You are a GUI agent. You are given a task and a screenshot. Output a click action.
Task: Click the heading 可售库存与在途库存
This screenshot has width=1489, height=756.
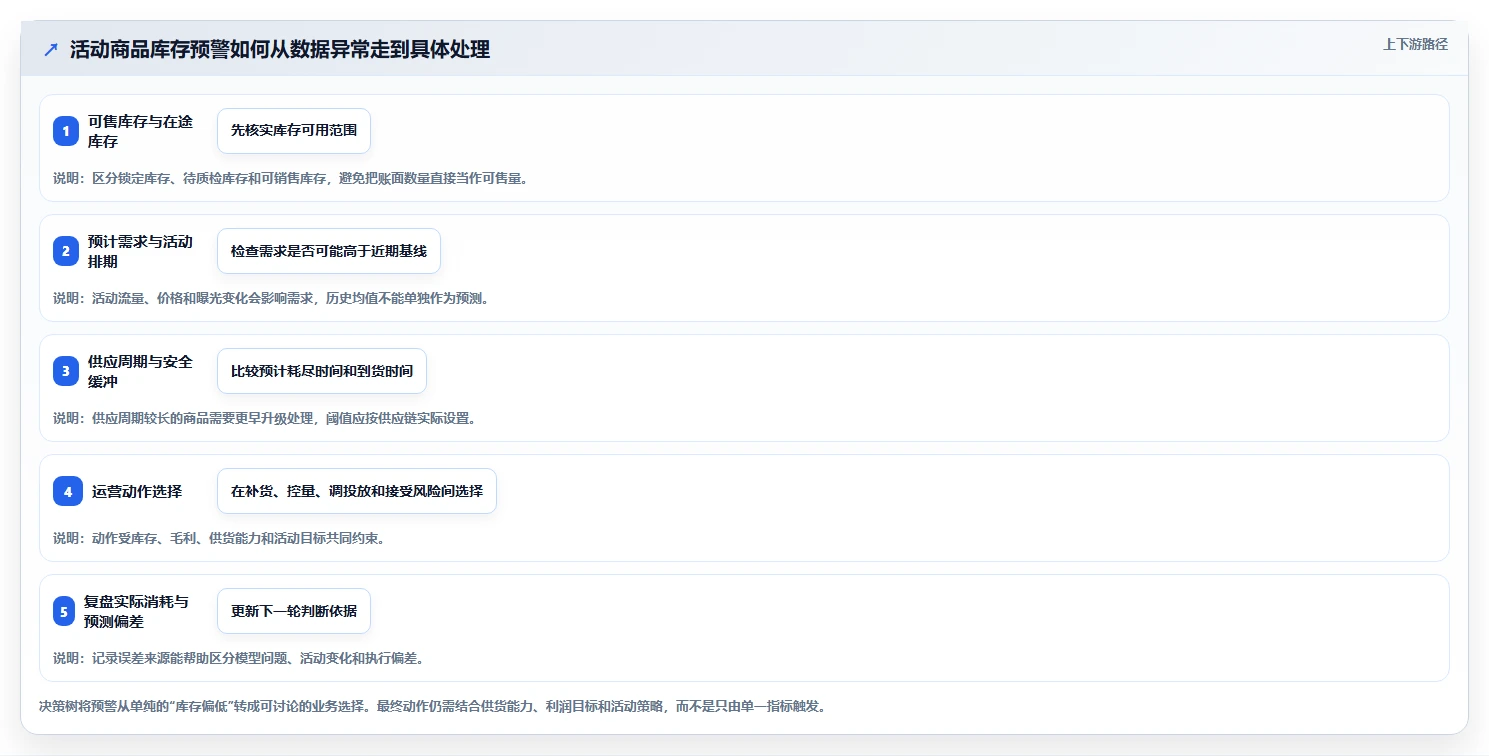click(140, 131)
